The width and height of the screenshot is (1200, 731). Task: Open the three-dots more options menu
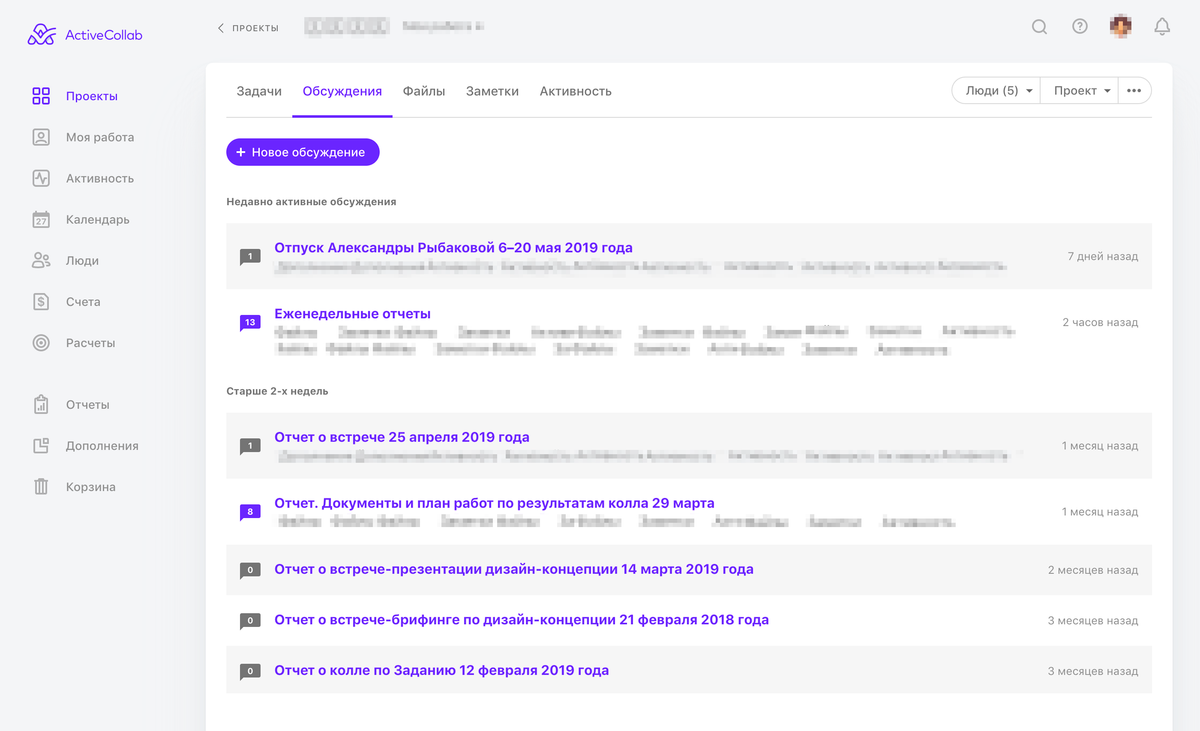click(x=1134, y=90)
